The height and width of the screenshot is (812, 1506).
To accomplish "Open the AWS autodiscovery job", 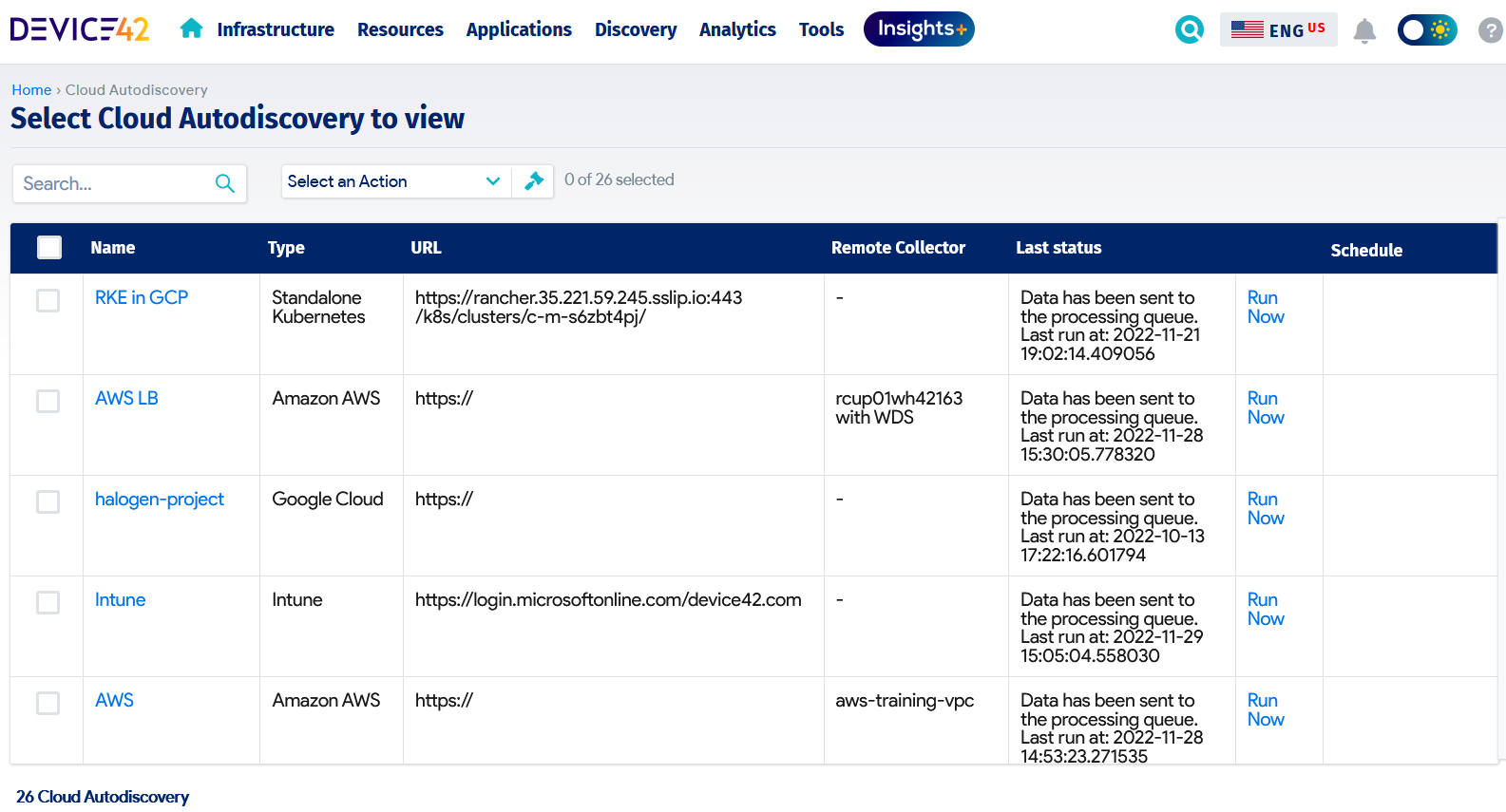I will point(114,700).
